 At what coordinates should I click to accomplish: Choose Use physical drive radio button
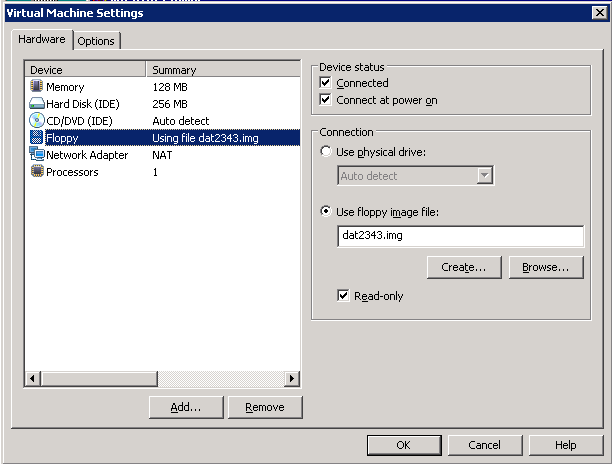326,152
